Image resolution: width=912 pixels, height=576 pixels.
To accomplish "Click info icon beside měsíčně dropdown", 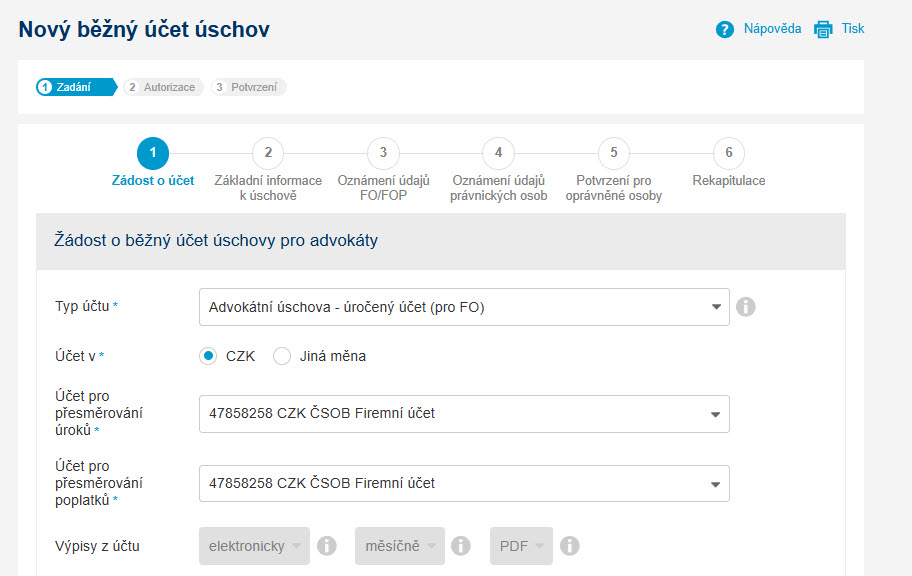I will (461, 546).
